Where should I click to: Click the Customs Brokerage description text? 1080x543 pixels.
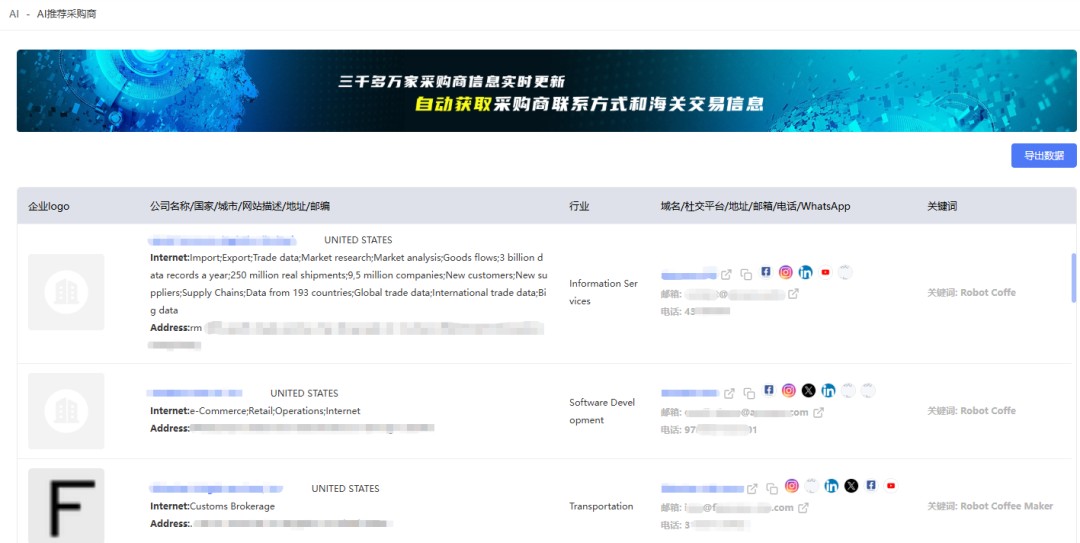click(232, 506)
